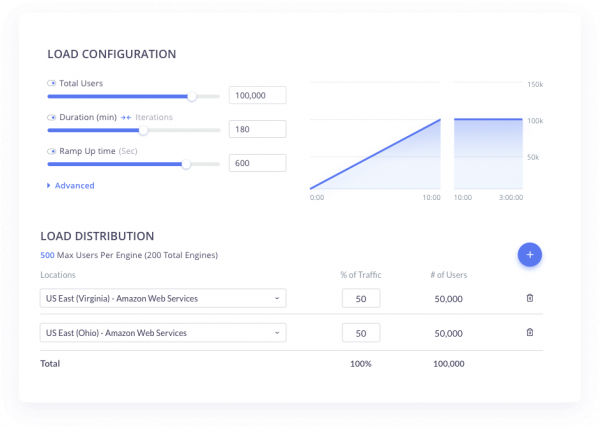
Task: Click the Duration slider handle
Action: pyautogui.click(x=143, y=130)
